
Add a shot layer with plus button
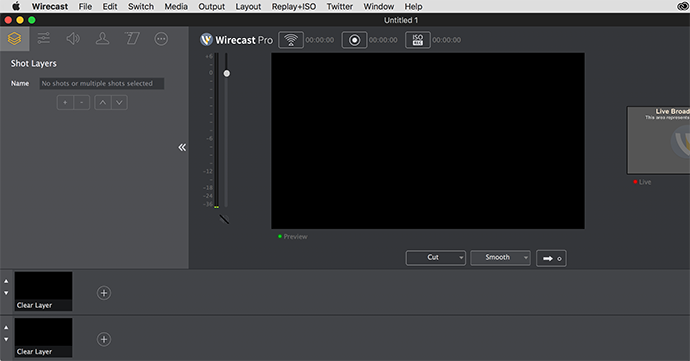pos(65,103)
